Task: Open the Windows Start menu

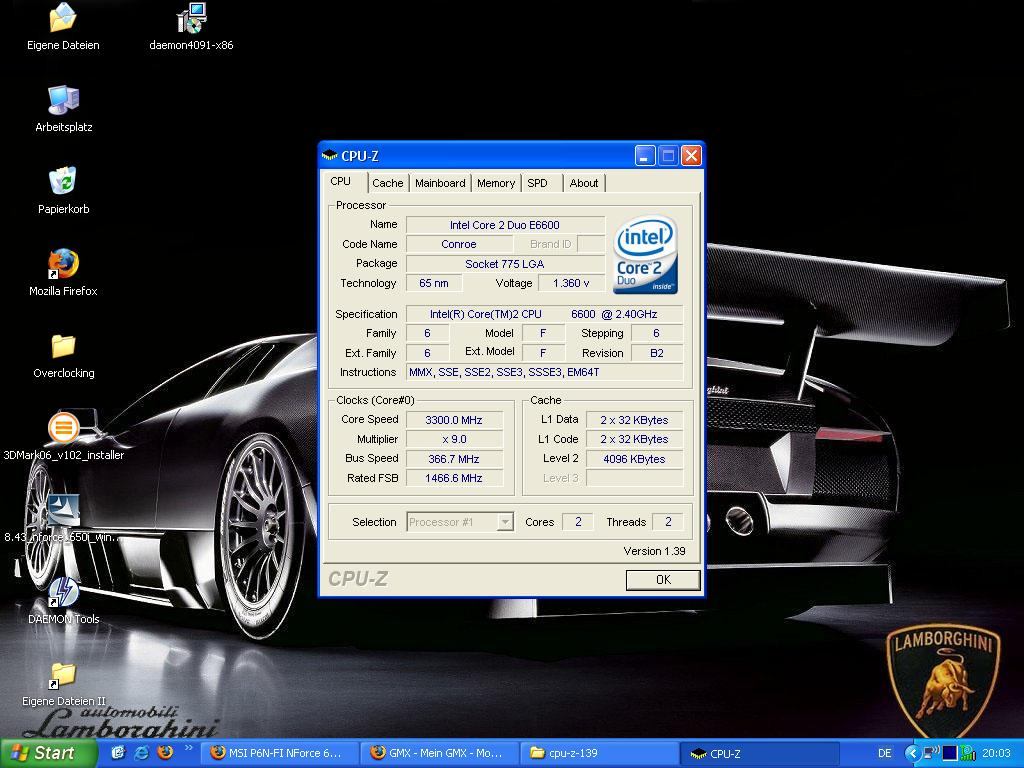Action: click(x=48, y=753)
